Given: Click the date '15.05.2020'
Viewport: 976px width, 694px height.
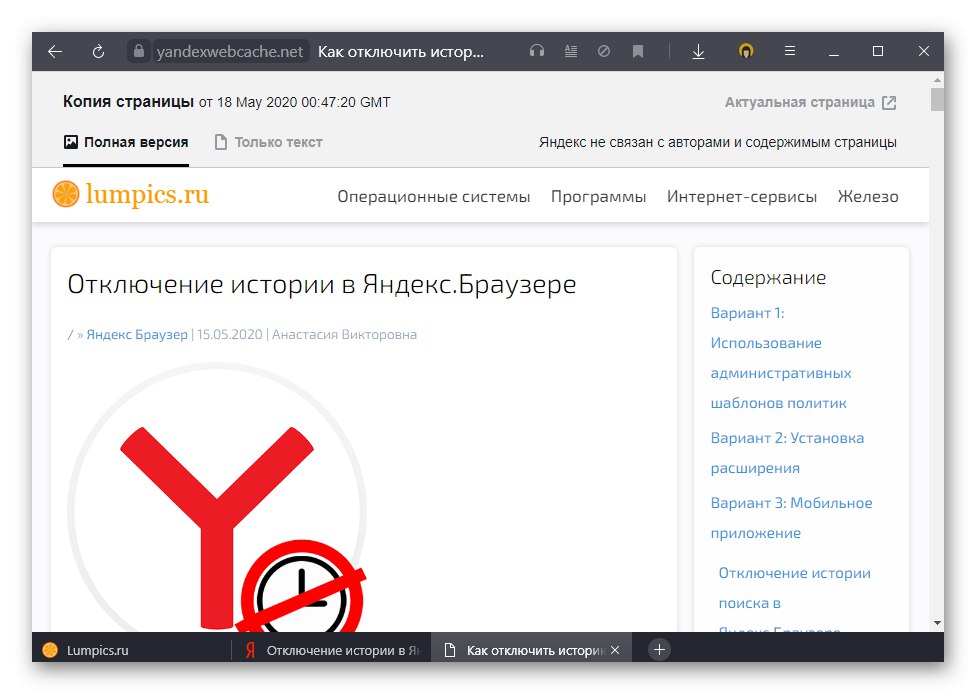Looking at the screenshot, I should pos(230,335).
